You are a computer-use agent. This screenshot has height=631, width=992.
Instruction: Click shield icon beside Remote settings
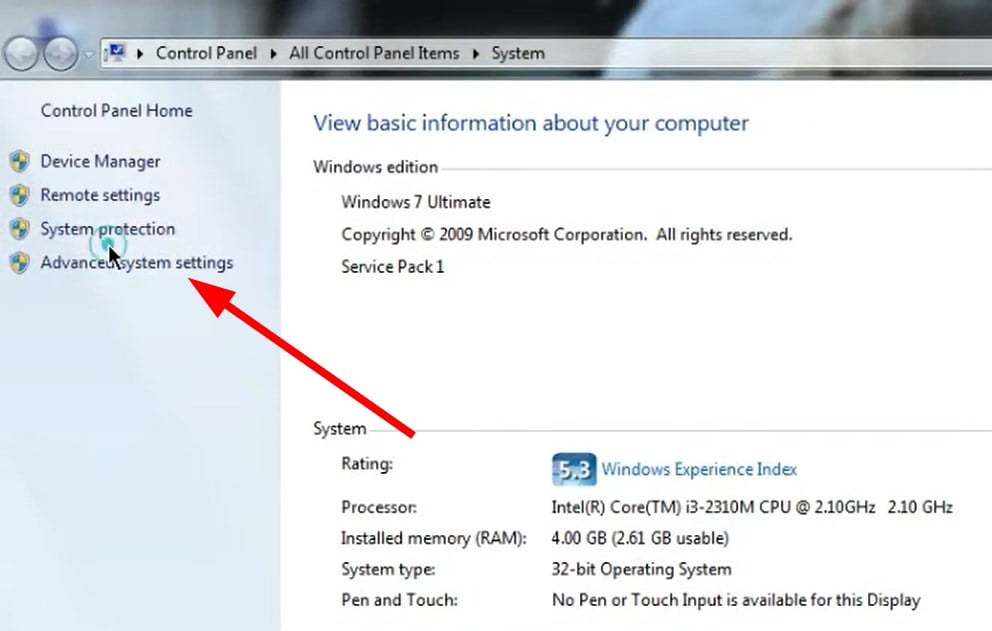[x=20, y=195]
